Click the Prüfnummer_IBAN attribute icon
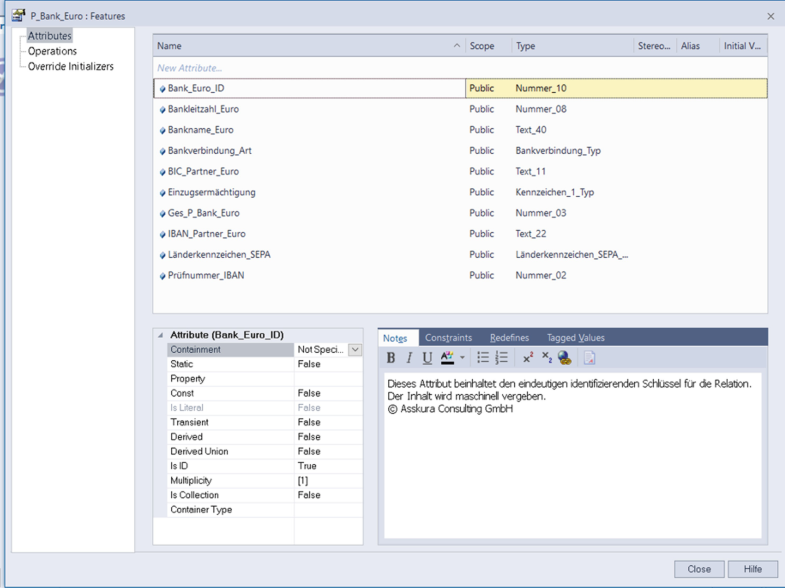This screenshot has height=588, width=785. coord(162,276)
